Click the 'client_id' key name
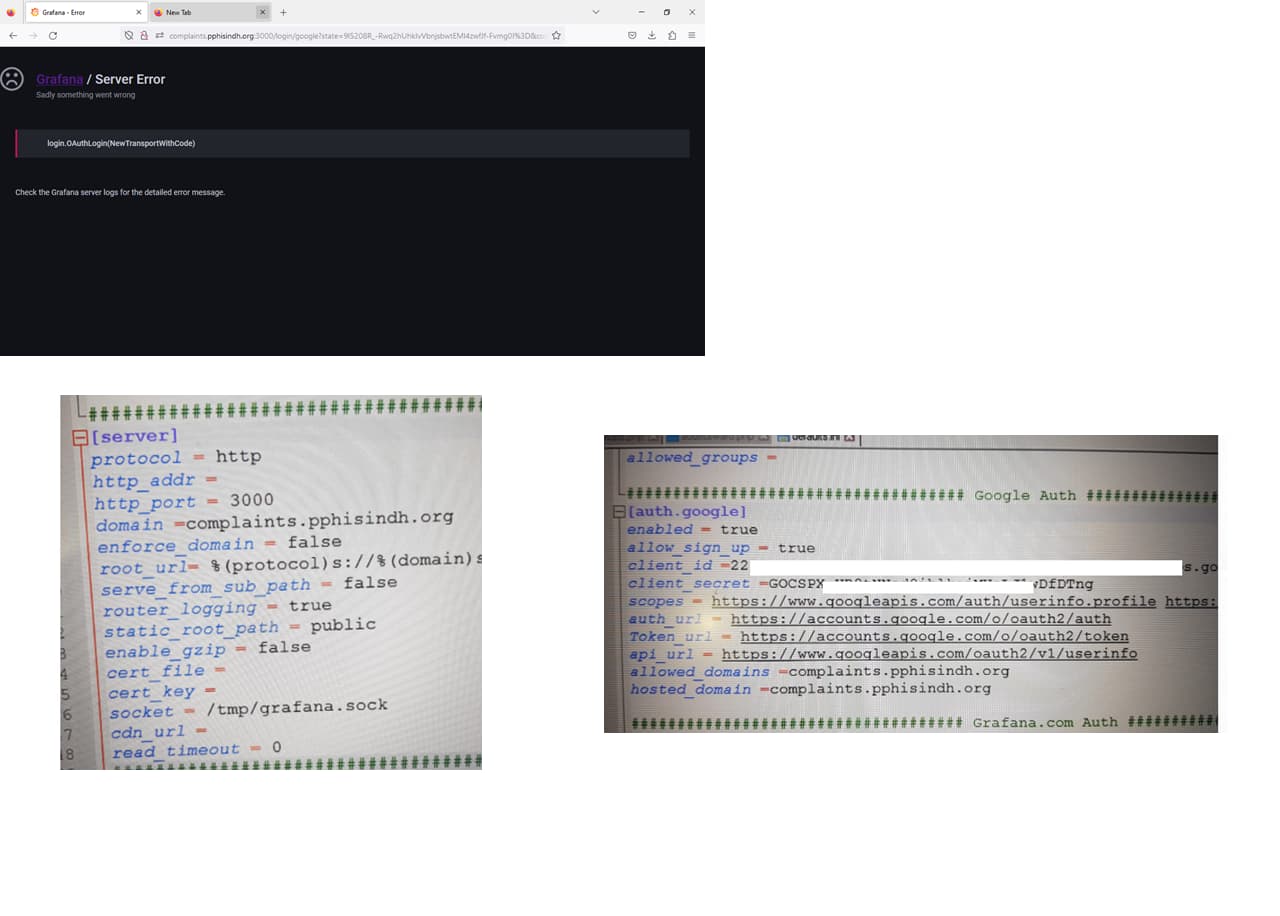The height and width of the screenshot is (916, 1280). pos(669,566)
